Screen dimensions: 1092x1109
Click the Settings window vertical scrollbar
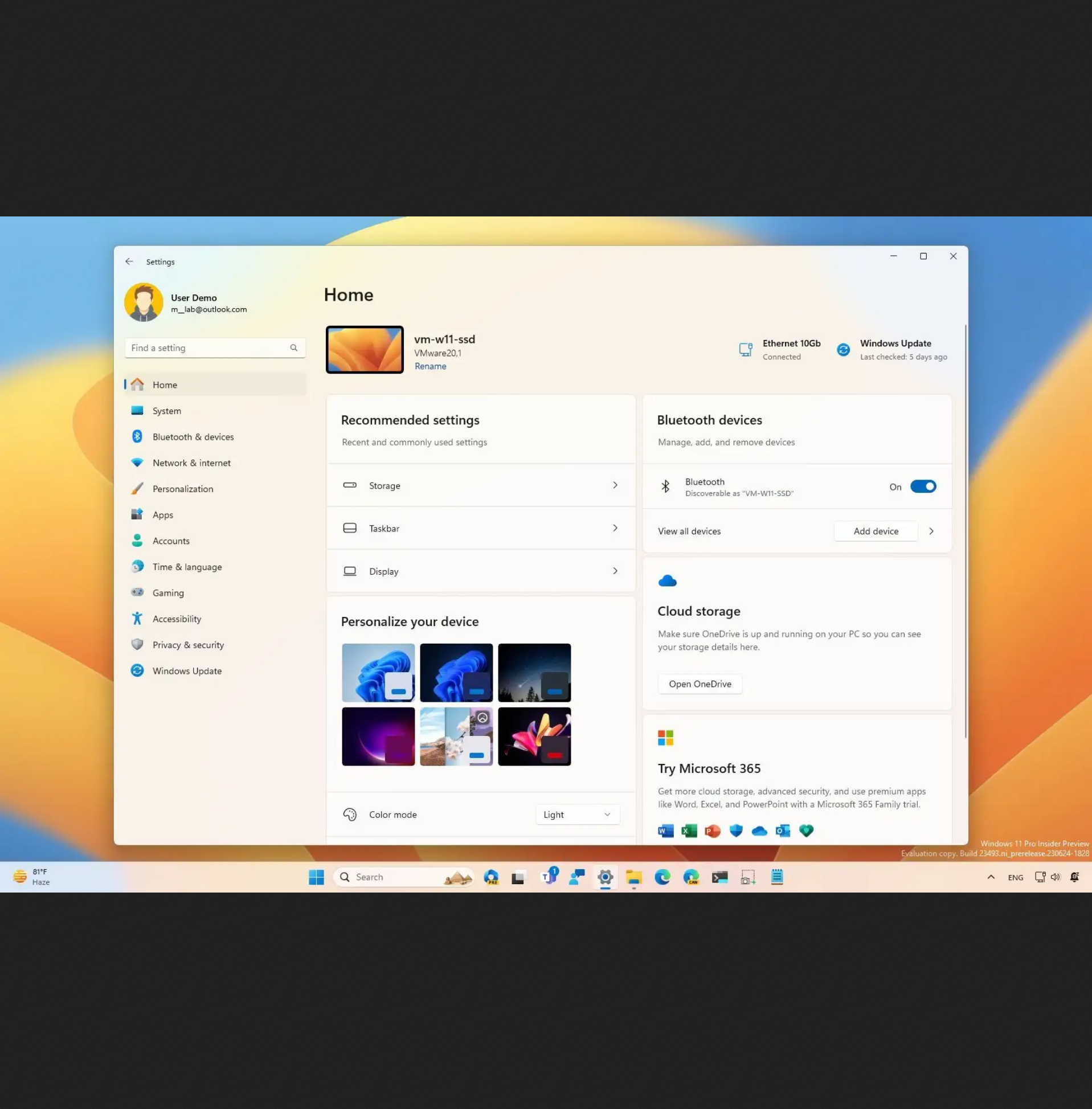coord(966,531)
